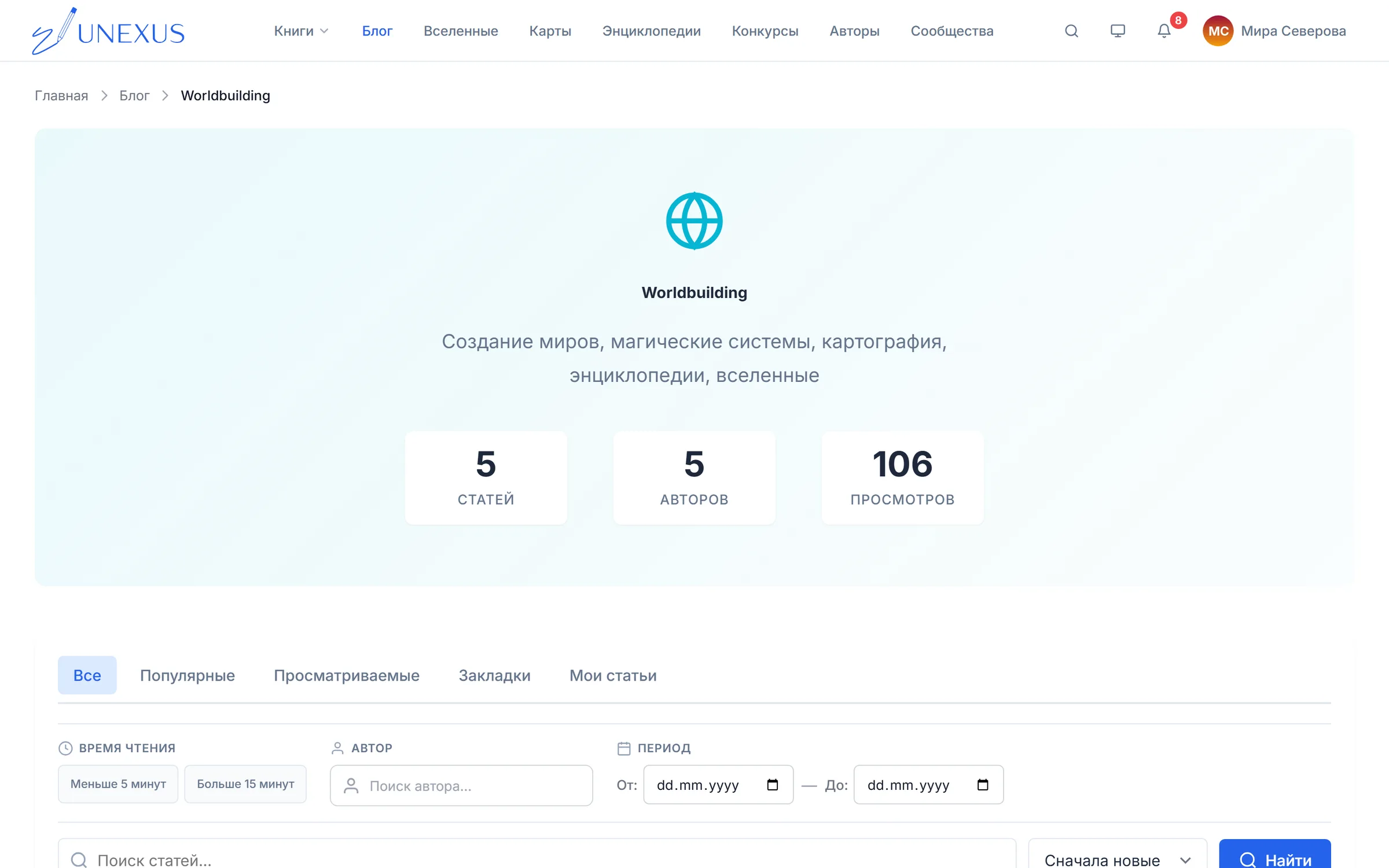1389x868 pixels.
Task: Click the 106 ПРОСМОТРОВ stat card
Action: click(902, 477)
